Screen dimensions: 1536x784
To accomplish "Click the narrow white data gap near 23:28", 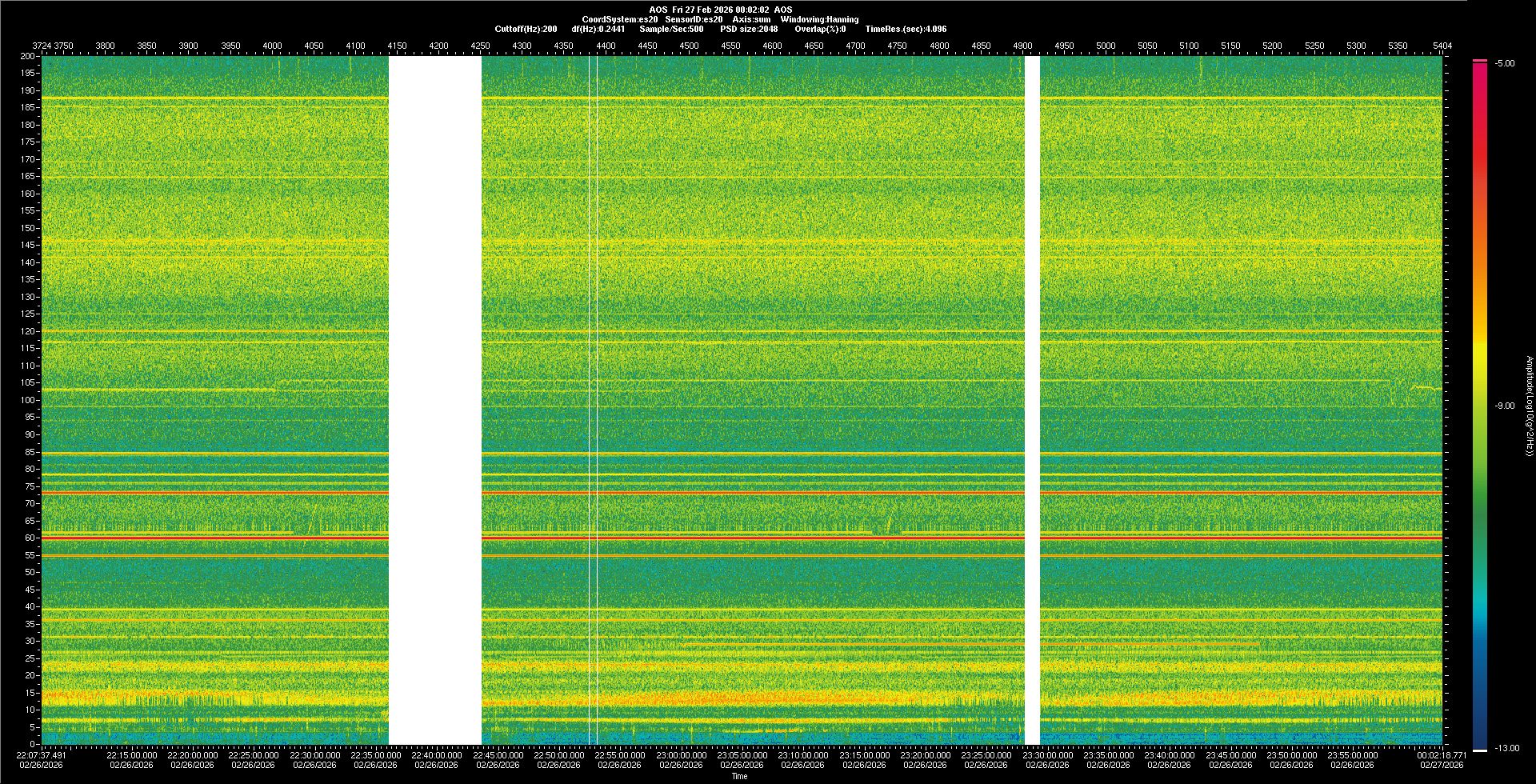I will pyautogui.click(x=1032, y=400).
